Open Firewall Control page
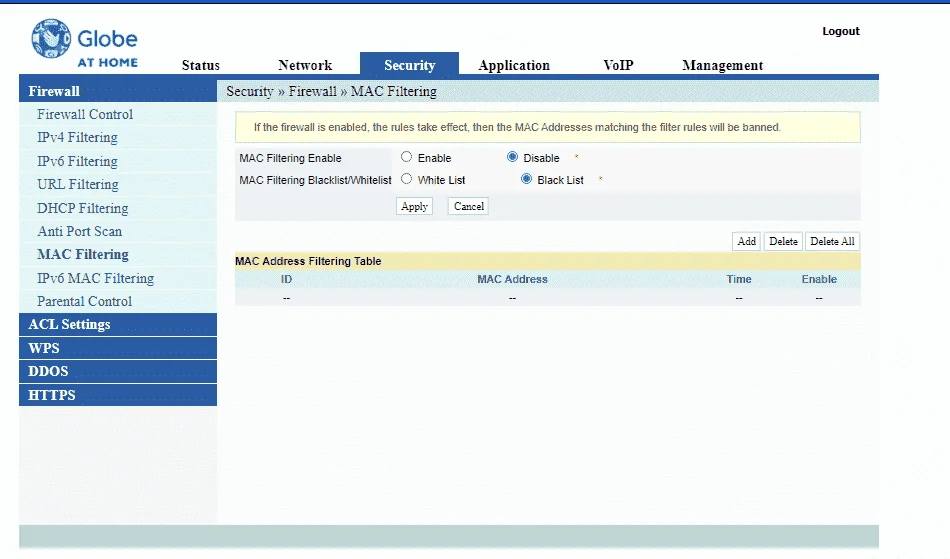 pyautogui.click(x=85, y=114)
